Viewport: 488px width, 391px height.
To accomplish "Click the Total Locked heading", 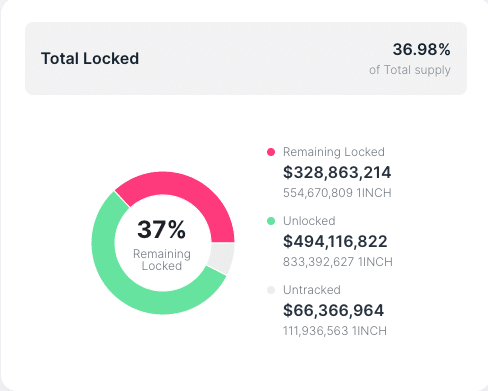I will tap(90, 59).
